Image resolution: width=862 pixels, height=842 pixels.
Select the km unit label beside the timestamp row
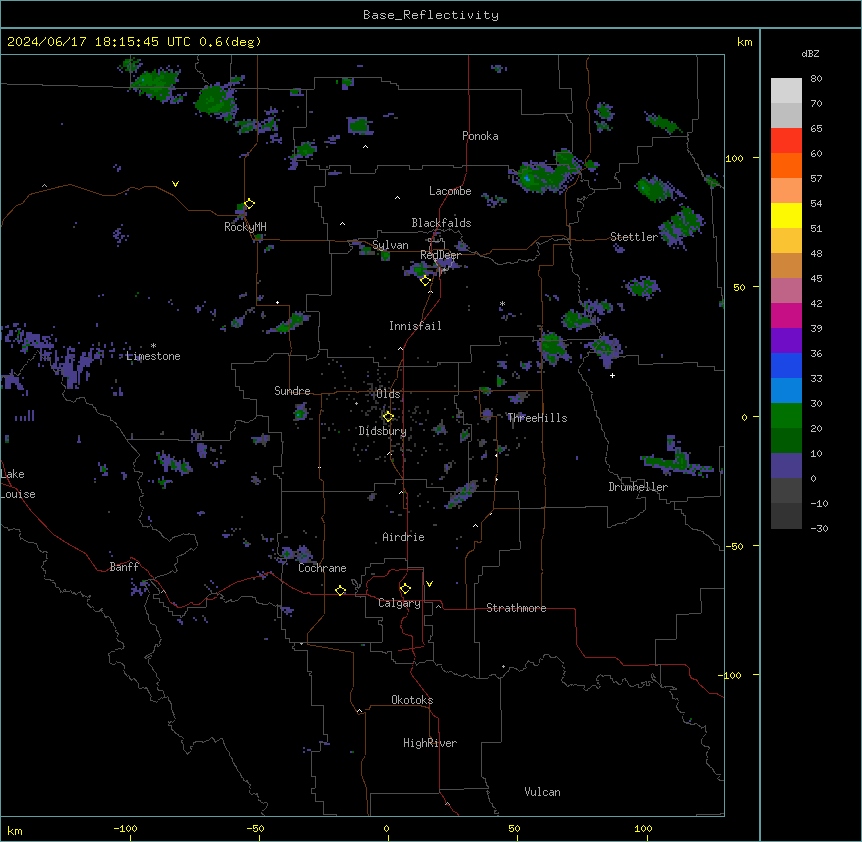(x=745, y=42)
